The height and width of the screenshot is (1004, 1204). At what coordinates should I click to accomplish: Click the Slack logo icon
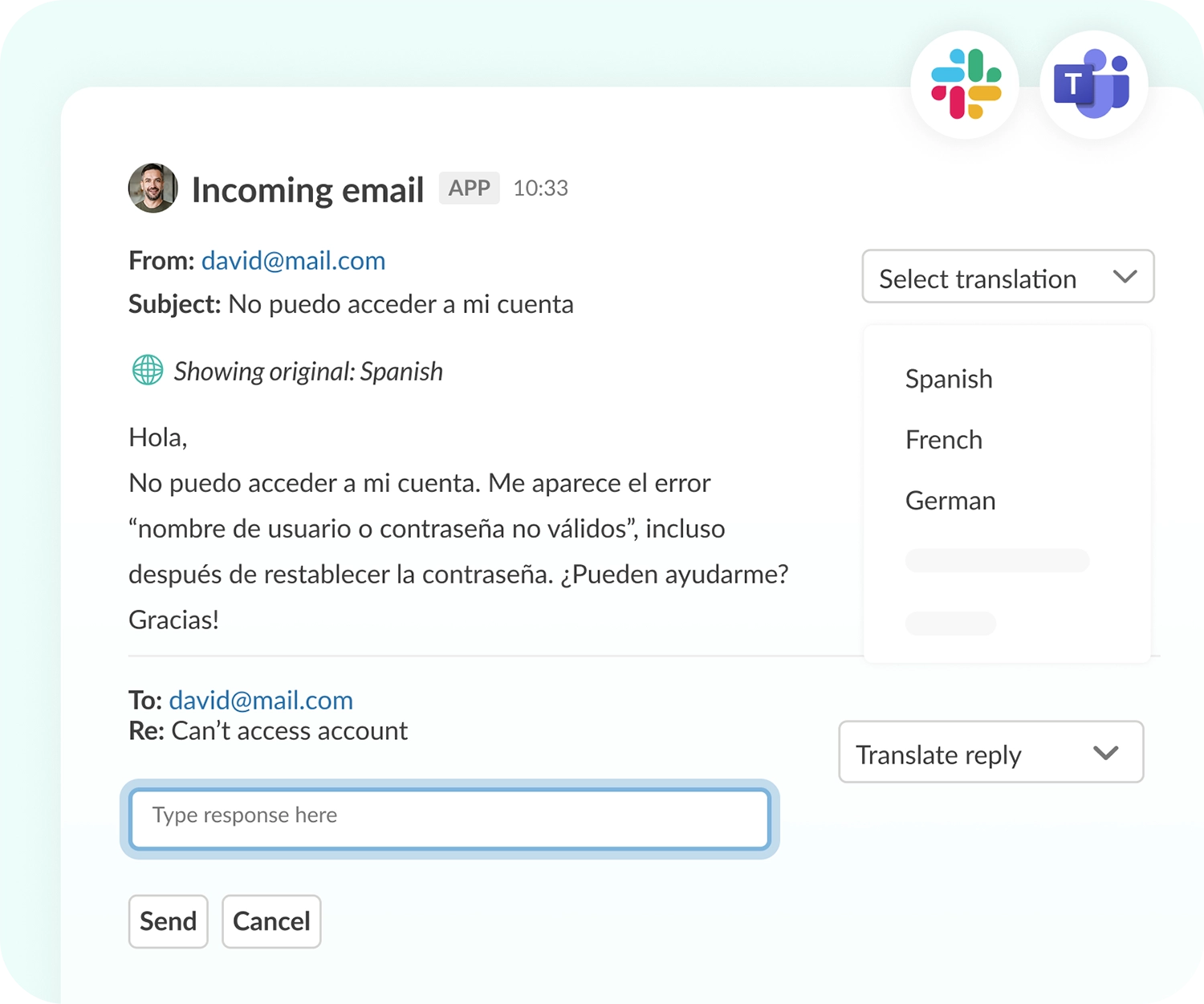pyautogui.click(x=966, y=84)
